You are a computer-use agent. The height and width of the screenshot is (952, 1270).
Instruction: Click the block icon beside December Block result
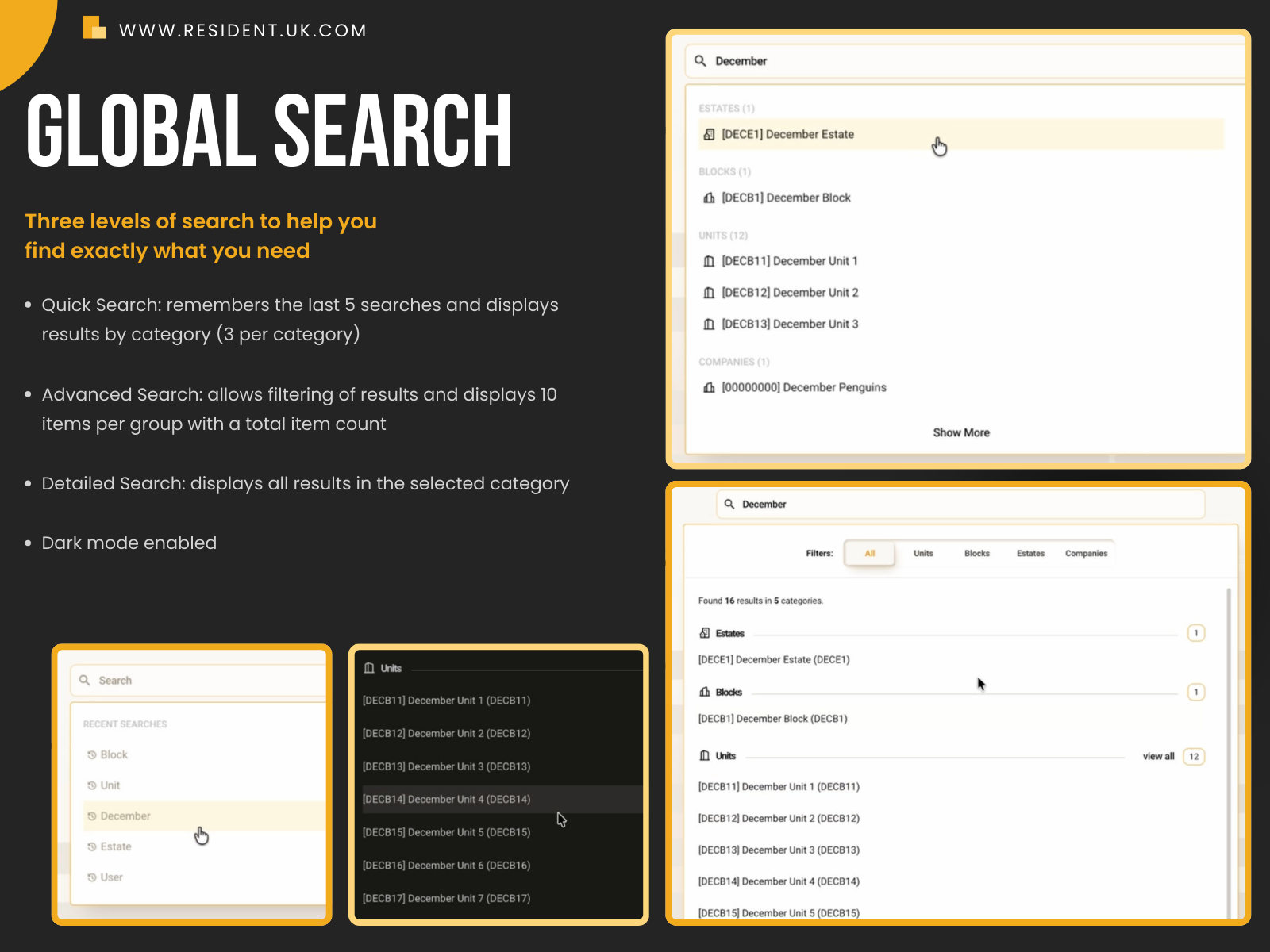coord(709,198)
